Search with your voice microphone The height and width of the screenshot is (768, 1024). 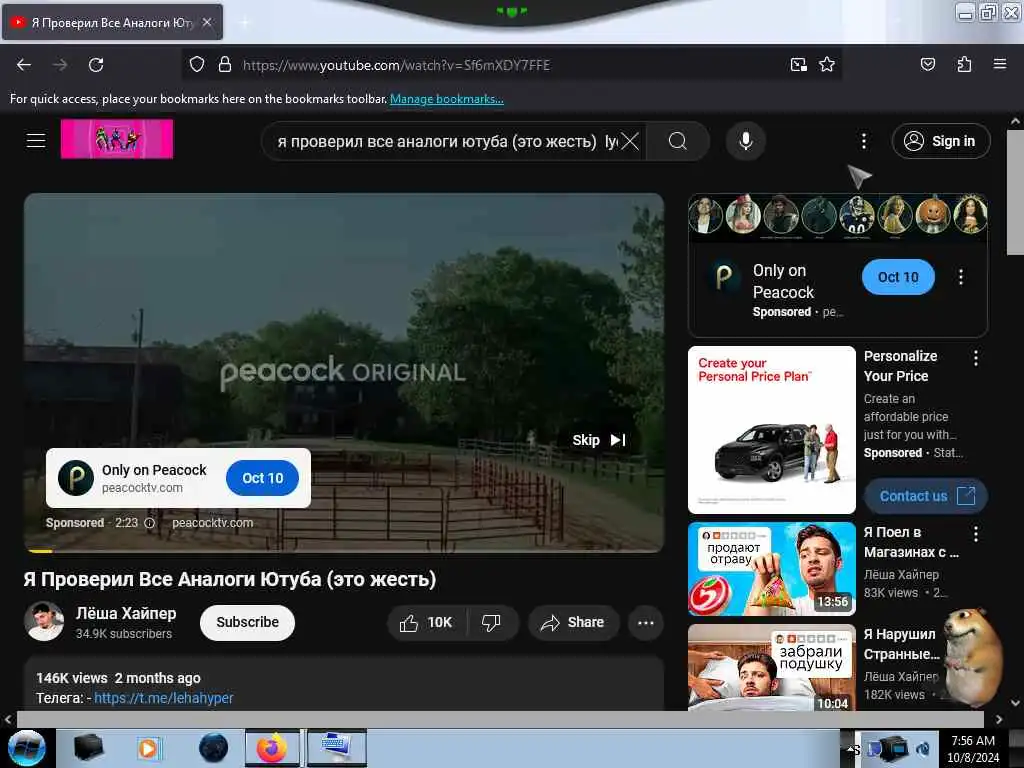tap(745, 141)
